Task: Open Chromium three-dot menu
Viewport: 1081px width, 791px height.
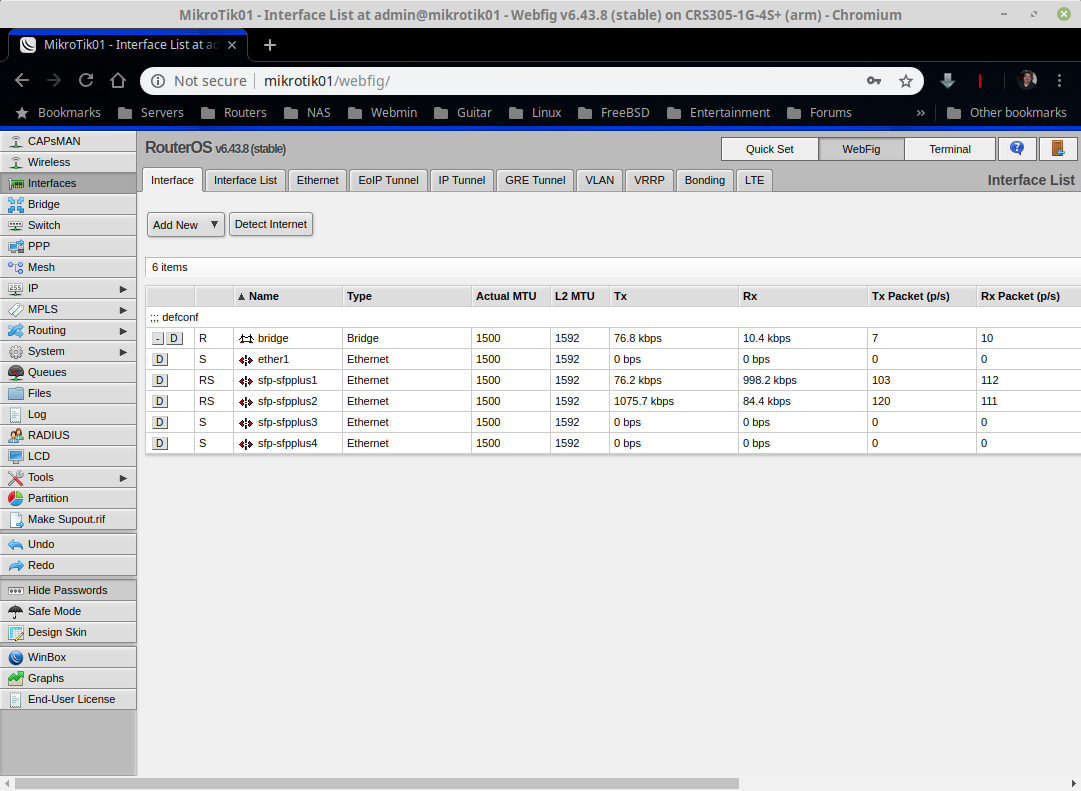Action: (1060, 81)
